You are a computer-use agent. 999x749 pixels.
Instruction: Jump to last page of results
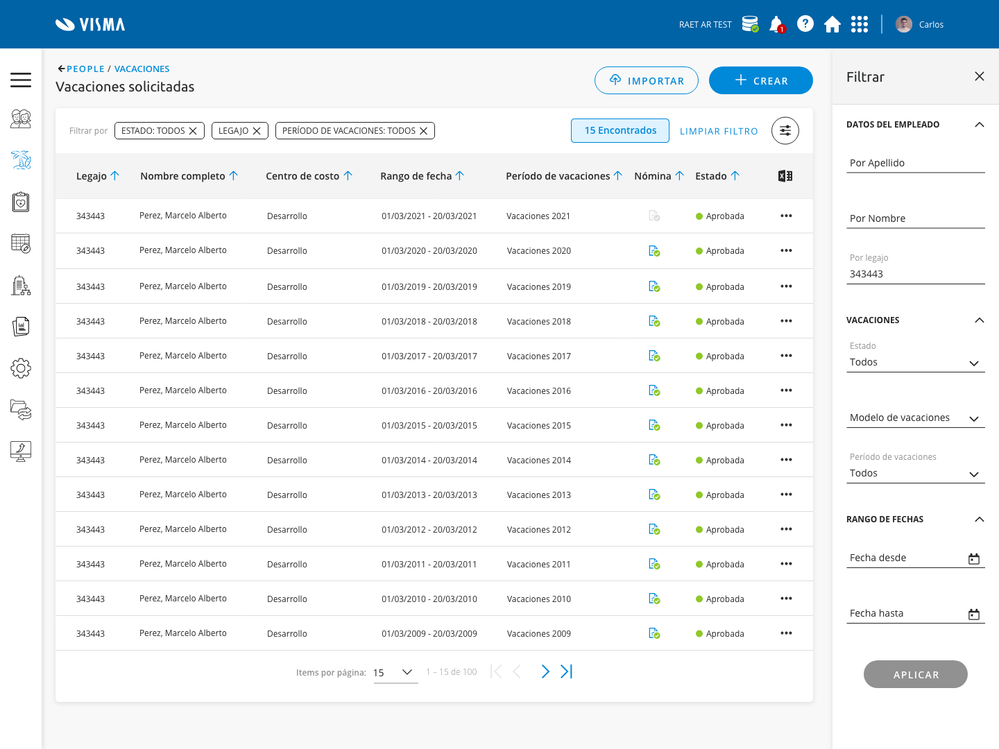(566, 671)
